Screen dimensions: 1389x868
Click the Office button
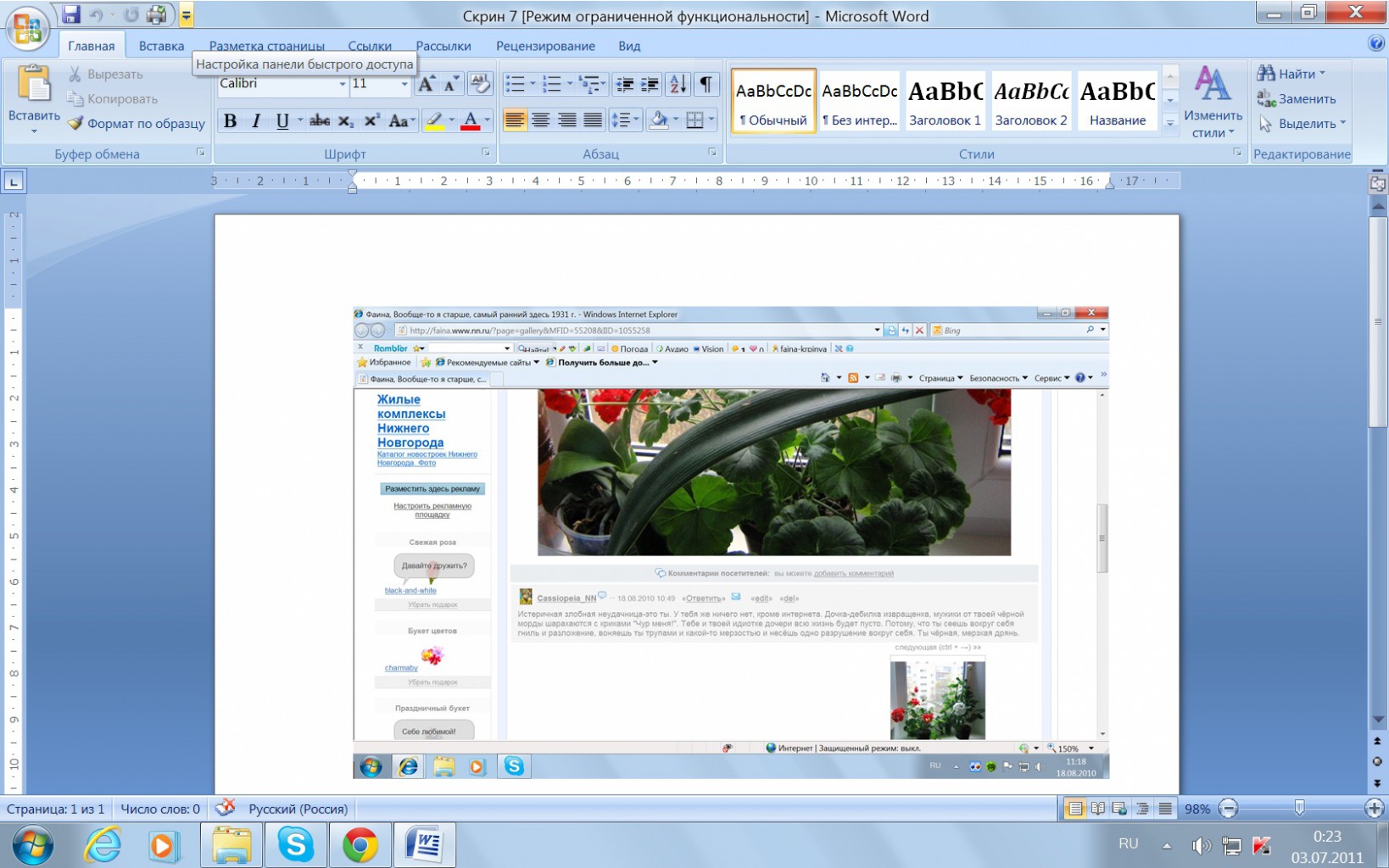(x=27, y=28)
